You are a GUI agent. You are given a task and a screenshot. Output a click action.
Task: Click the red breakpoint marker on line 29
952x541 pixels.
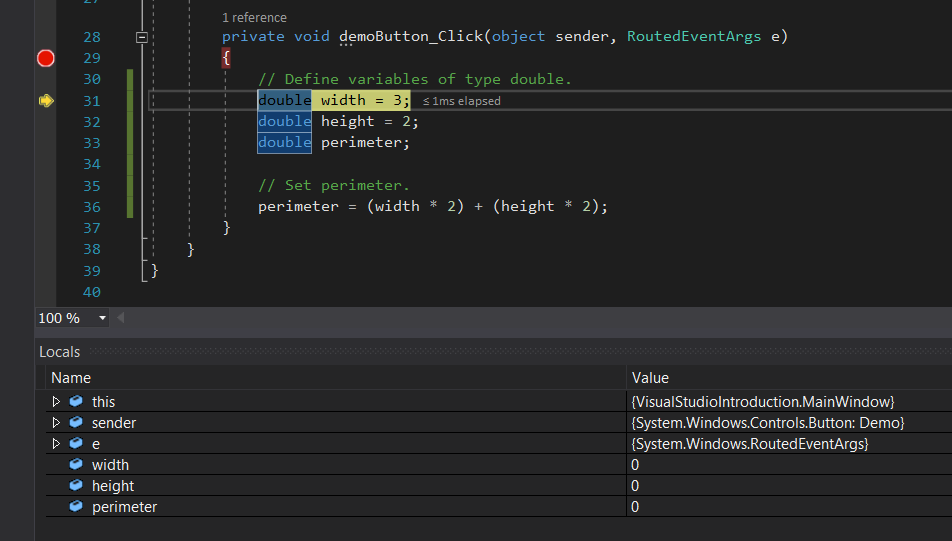click(45, 58)
